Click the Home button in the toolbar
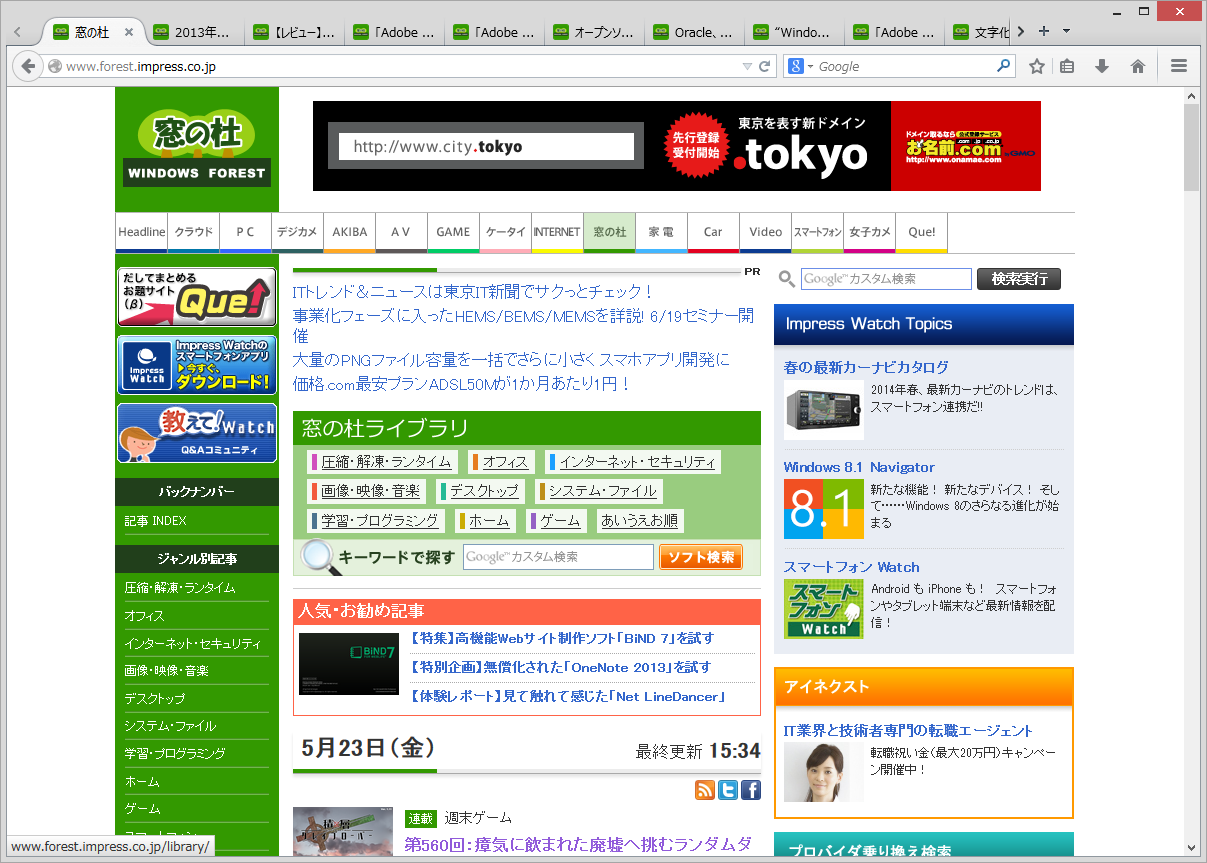The image size is (1207, 863). [x=1138, y=66]
